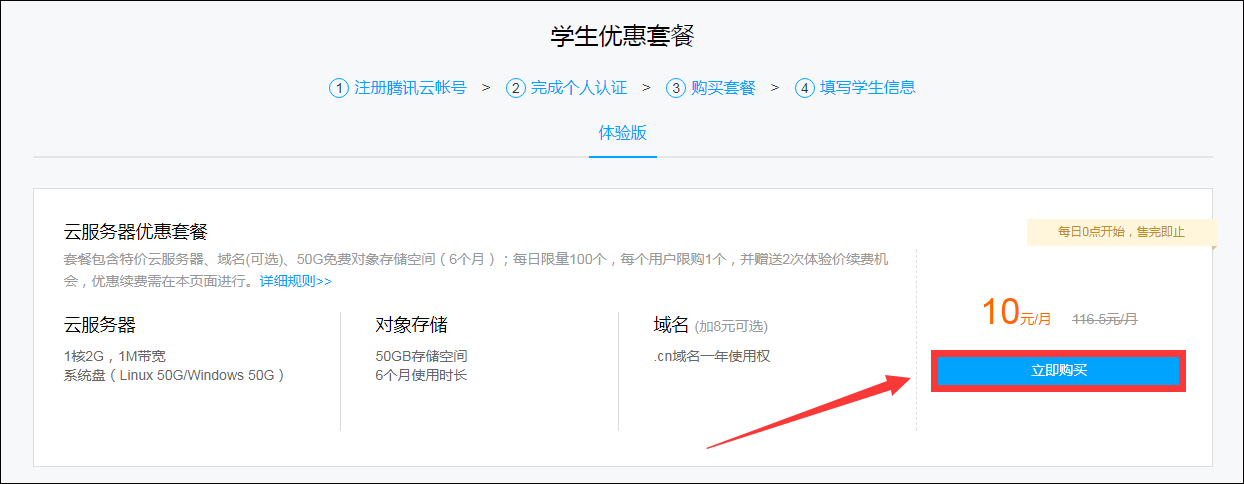Click the 对象存储 heading
The height and width of the screenshot is (484, 1244).
[411, 325]
